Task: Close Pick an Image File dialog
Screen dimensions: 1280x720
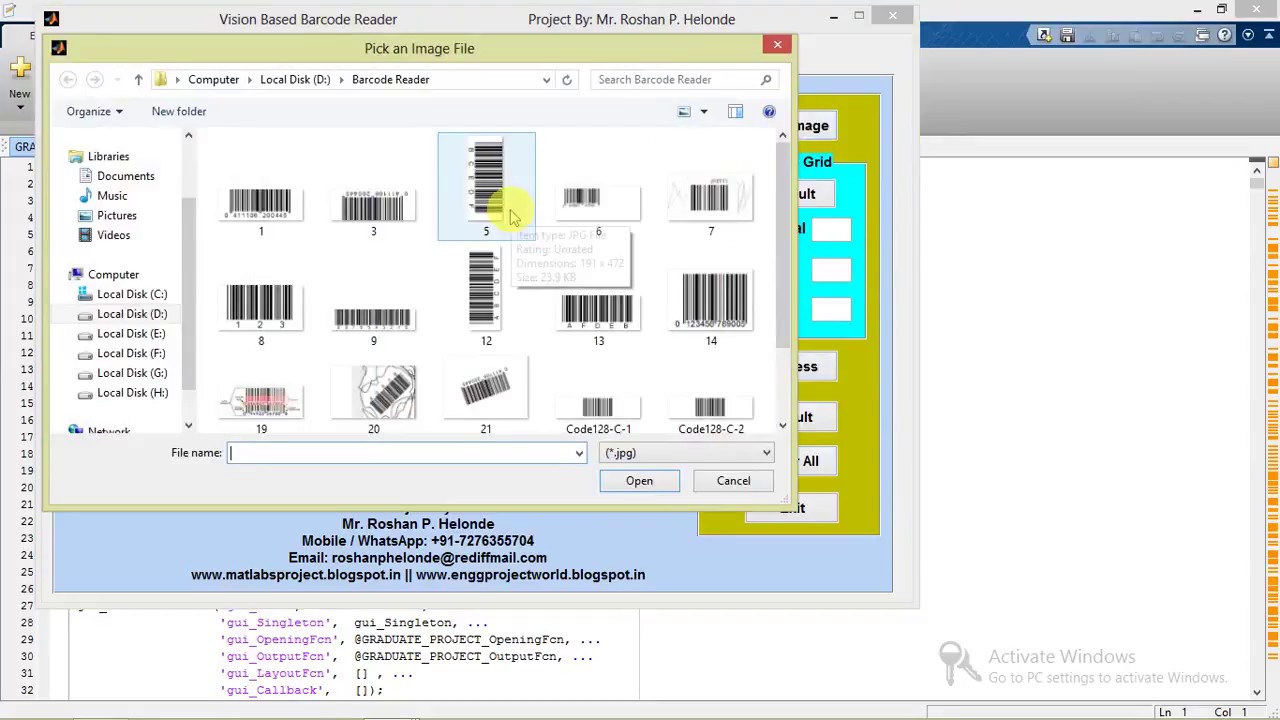Action: (777, 45)
